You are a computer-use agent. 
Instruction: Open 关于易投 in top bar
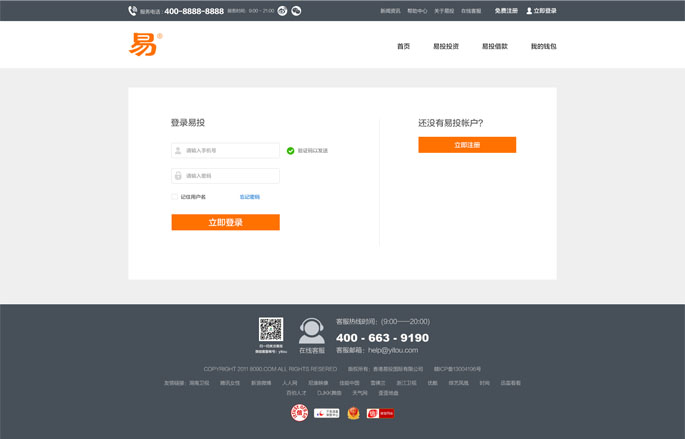(x=444, y=11)
